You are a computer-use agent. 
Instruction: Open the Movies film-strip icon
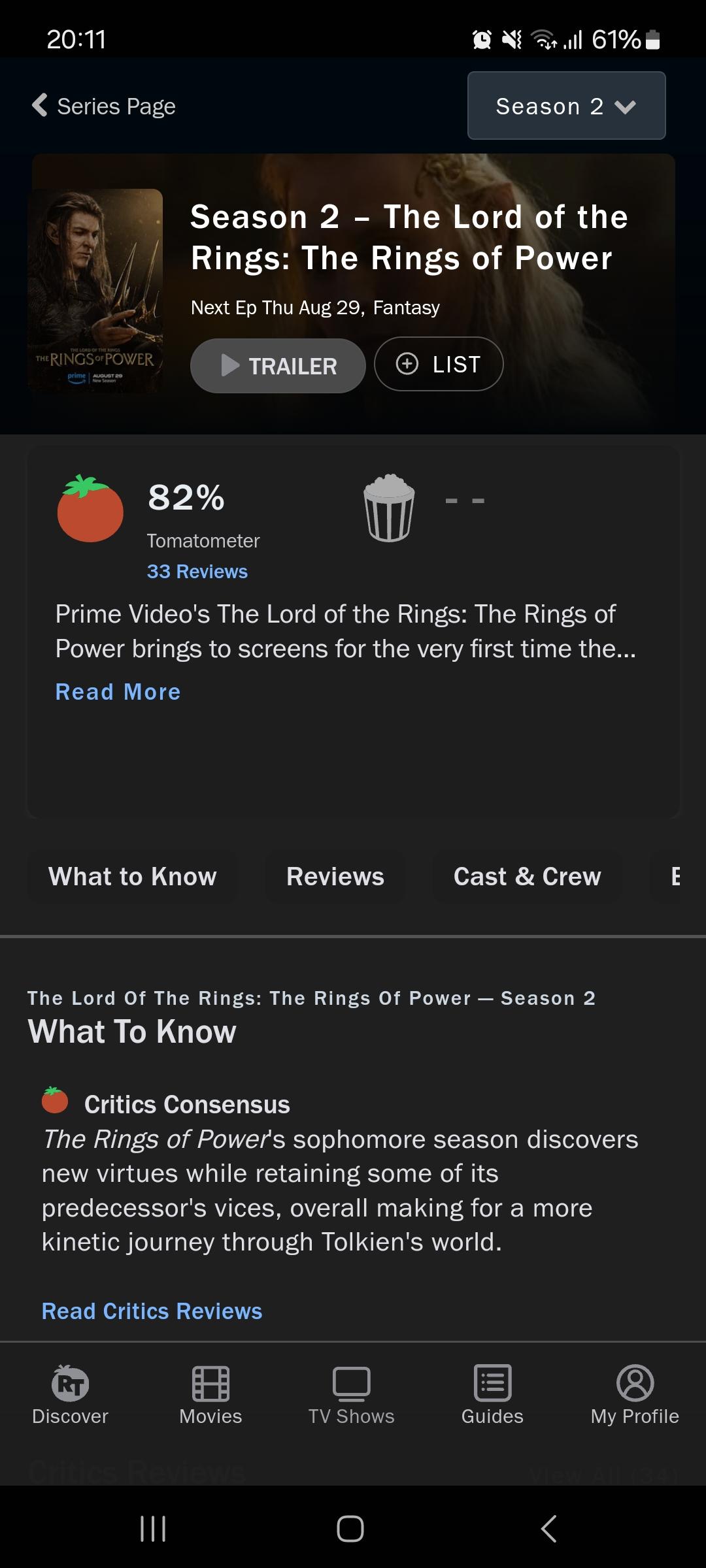pos(210,1383)
